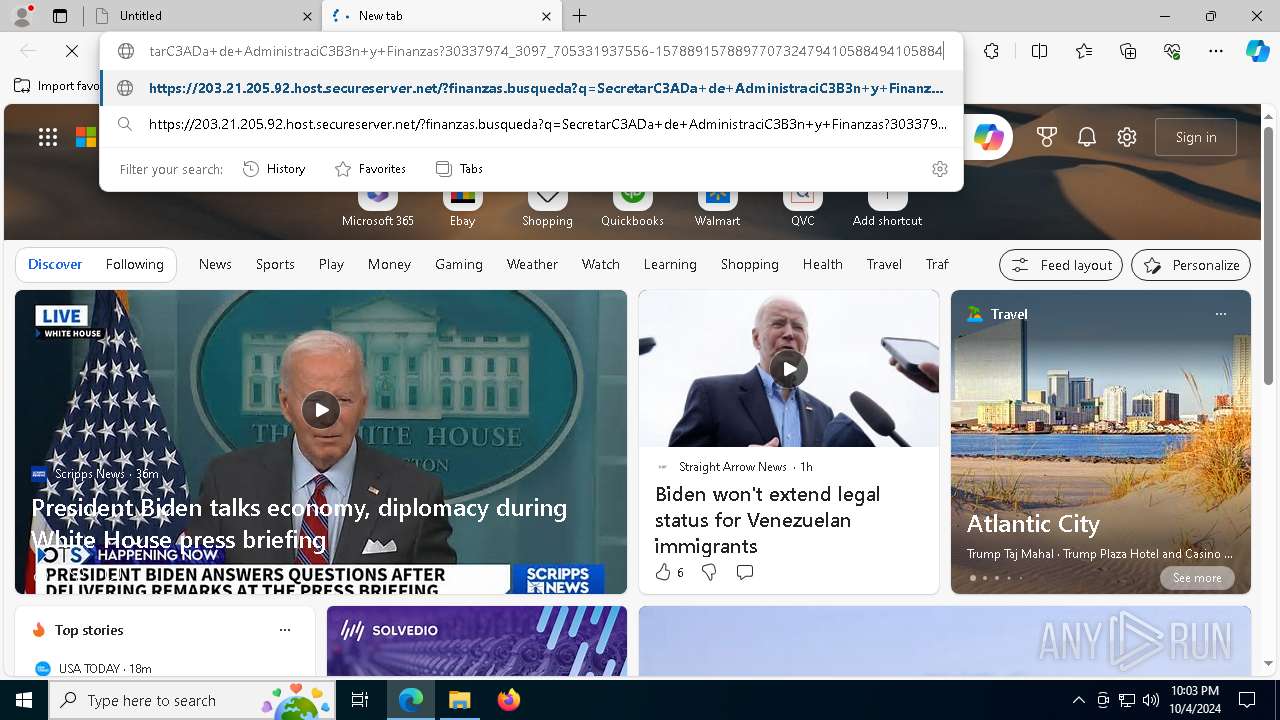Open the tab actions menu icon
Image resolution: width=1280 pixels, height=720 pixels.
pos(59,16)
